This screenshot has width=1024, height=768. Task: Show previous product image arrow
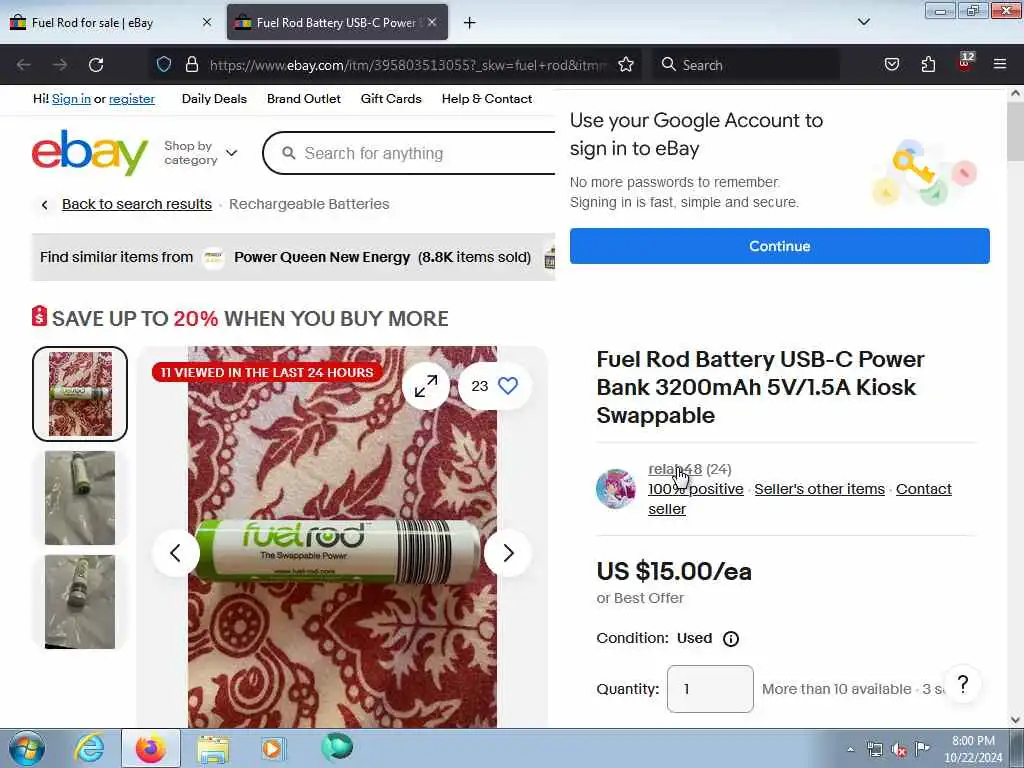[x=176, y=553]
